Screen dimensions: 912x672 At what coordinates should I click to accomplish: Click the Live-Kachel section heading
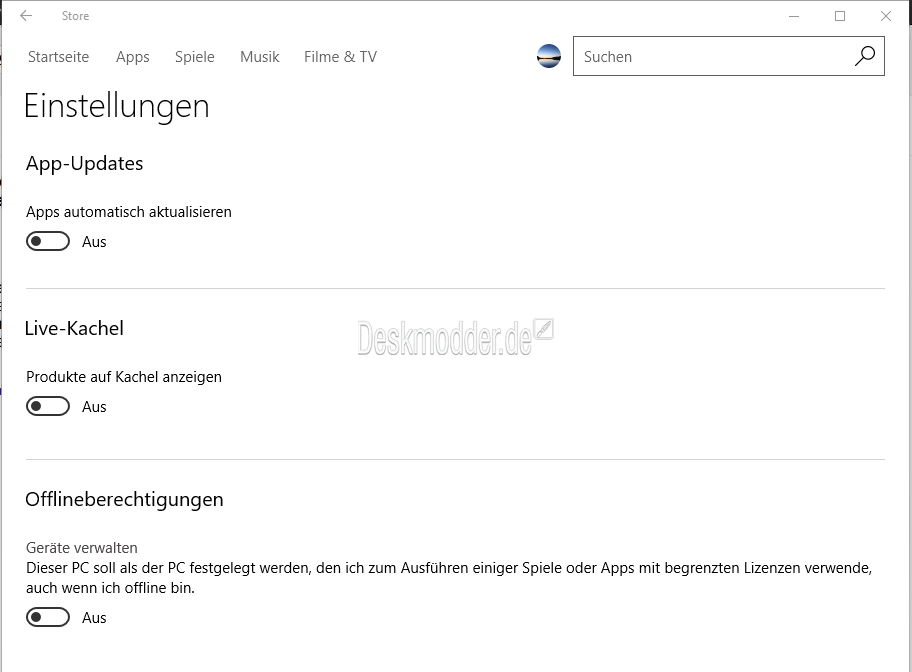[74, 328]
